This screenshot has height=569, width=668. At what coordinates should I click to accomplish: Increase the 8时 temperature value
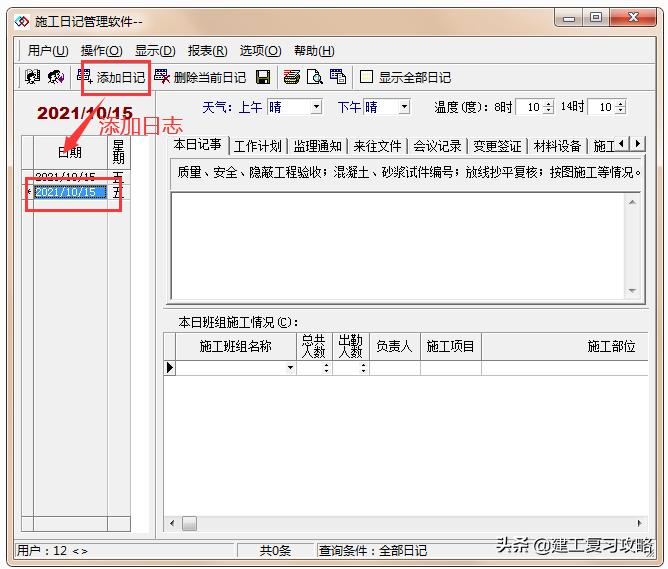tap(549, 103)
